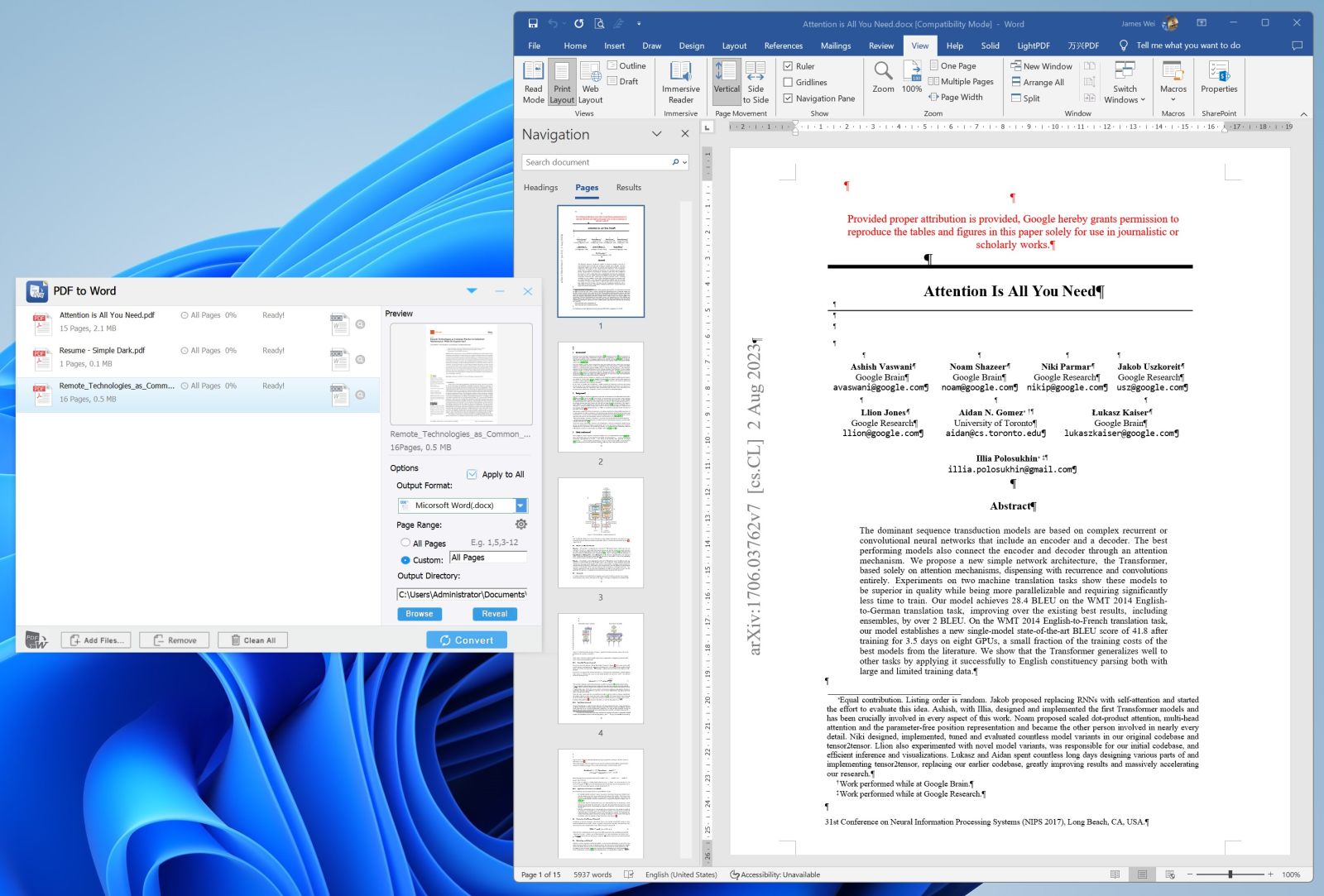Click output Word icon for Resume - Simple Dark.pdf

click(338, 358)
